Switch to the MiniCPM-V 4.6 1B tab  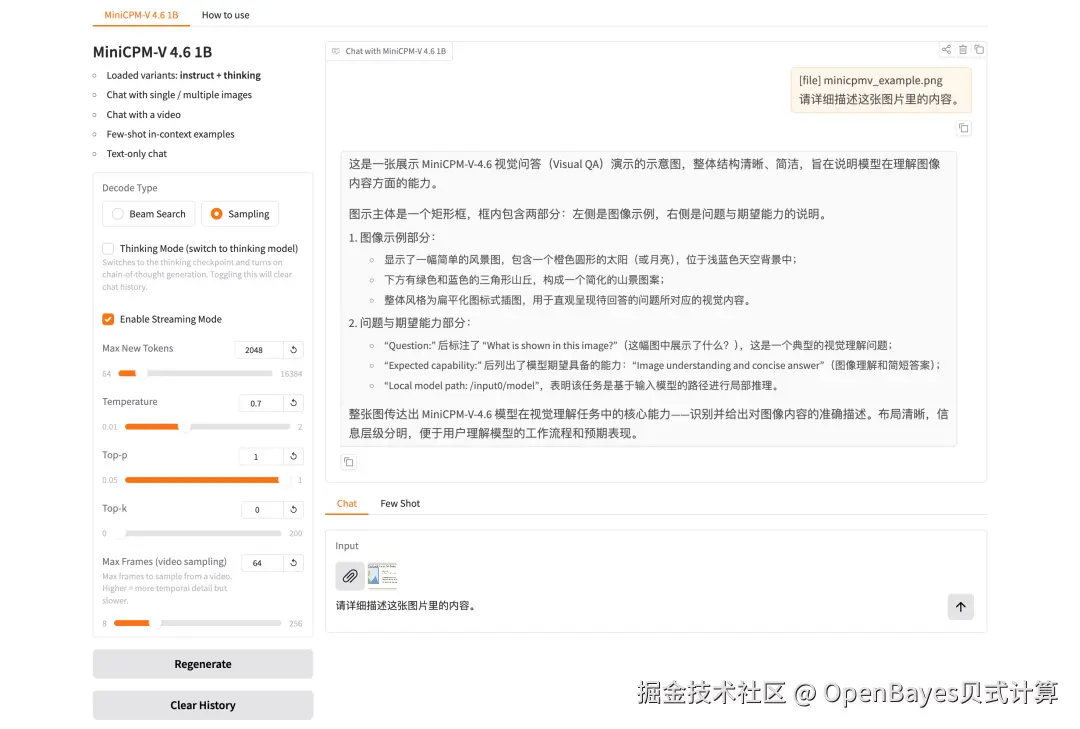pyautogui.click(x=141, y=14)
